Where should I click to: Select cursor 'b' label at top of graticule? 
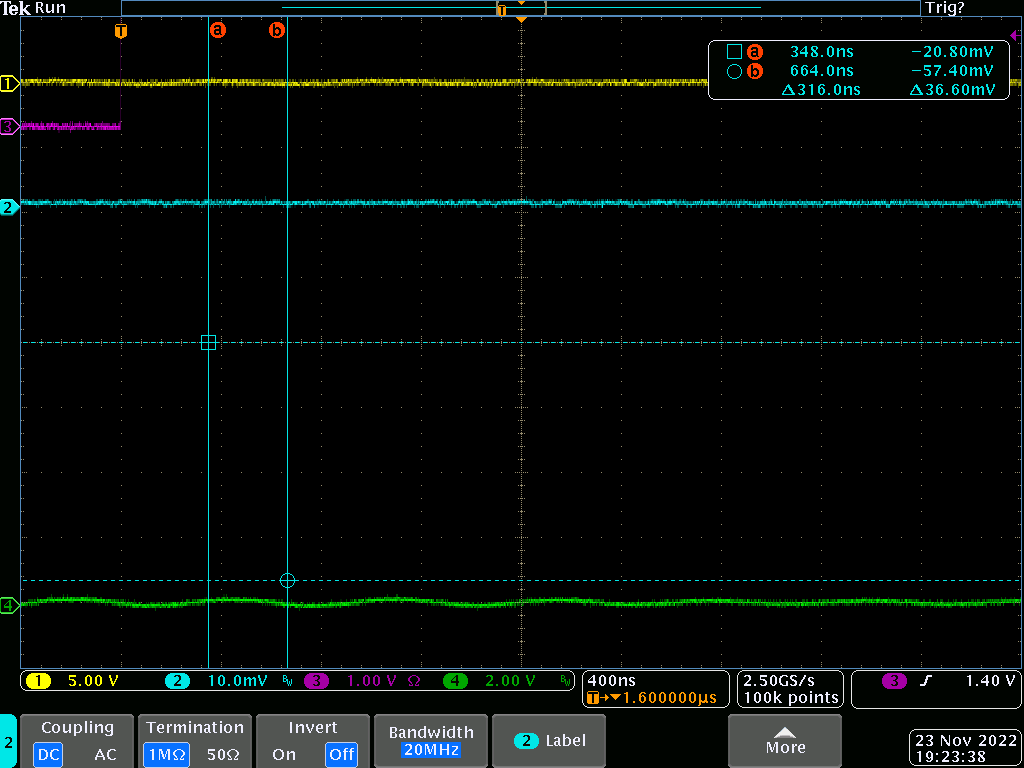(277, 31)
